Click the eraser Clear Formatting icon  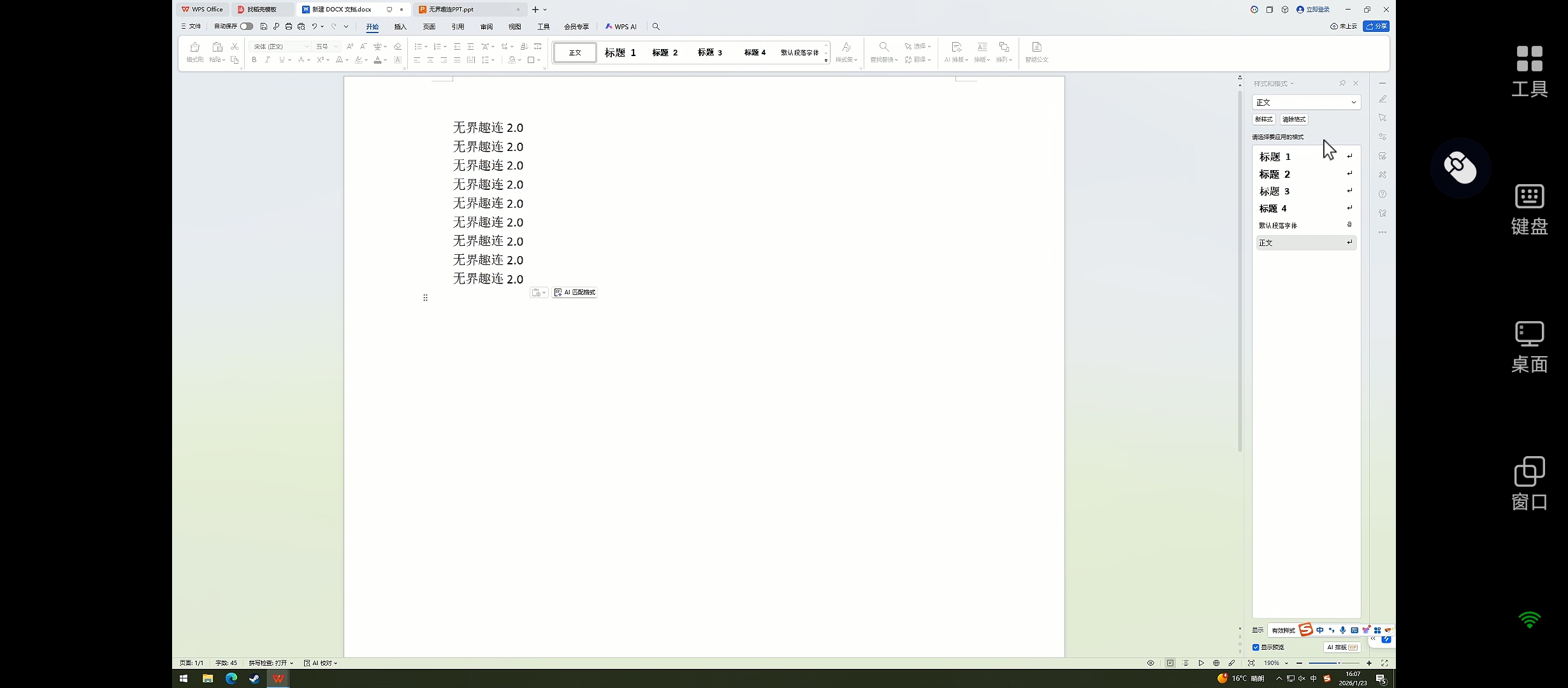pyautogui.click(x=398, y=47)
